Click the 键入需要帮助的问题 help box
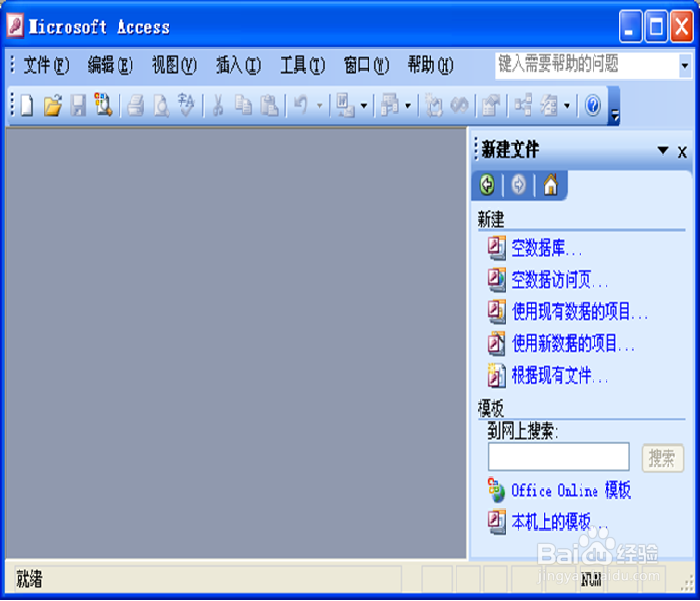Image resolution: width=700 pixels, height=601 pixels. [x=587, y=66]
